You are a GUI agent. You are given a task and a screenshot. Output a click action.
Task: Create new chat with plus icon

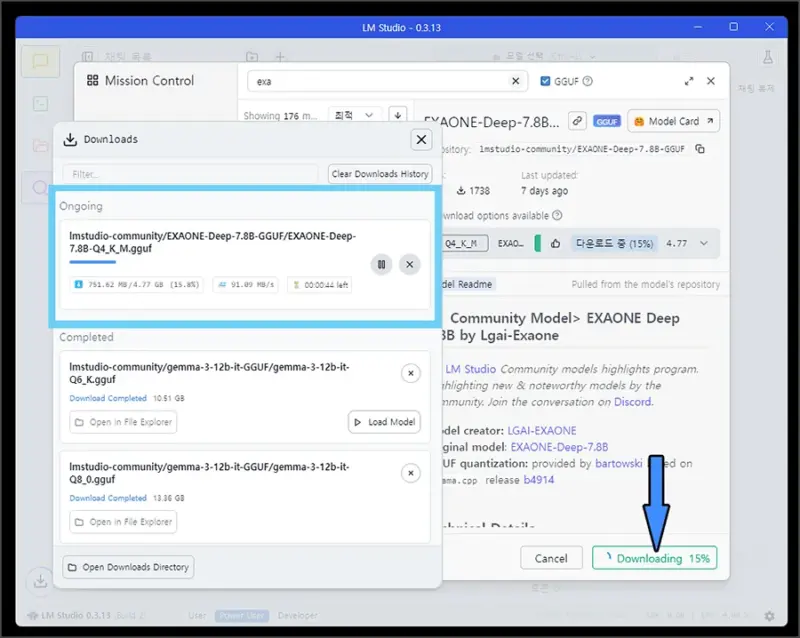280,56
